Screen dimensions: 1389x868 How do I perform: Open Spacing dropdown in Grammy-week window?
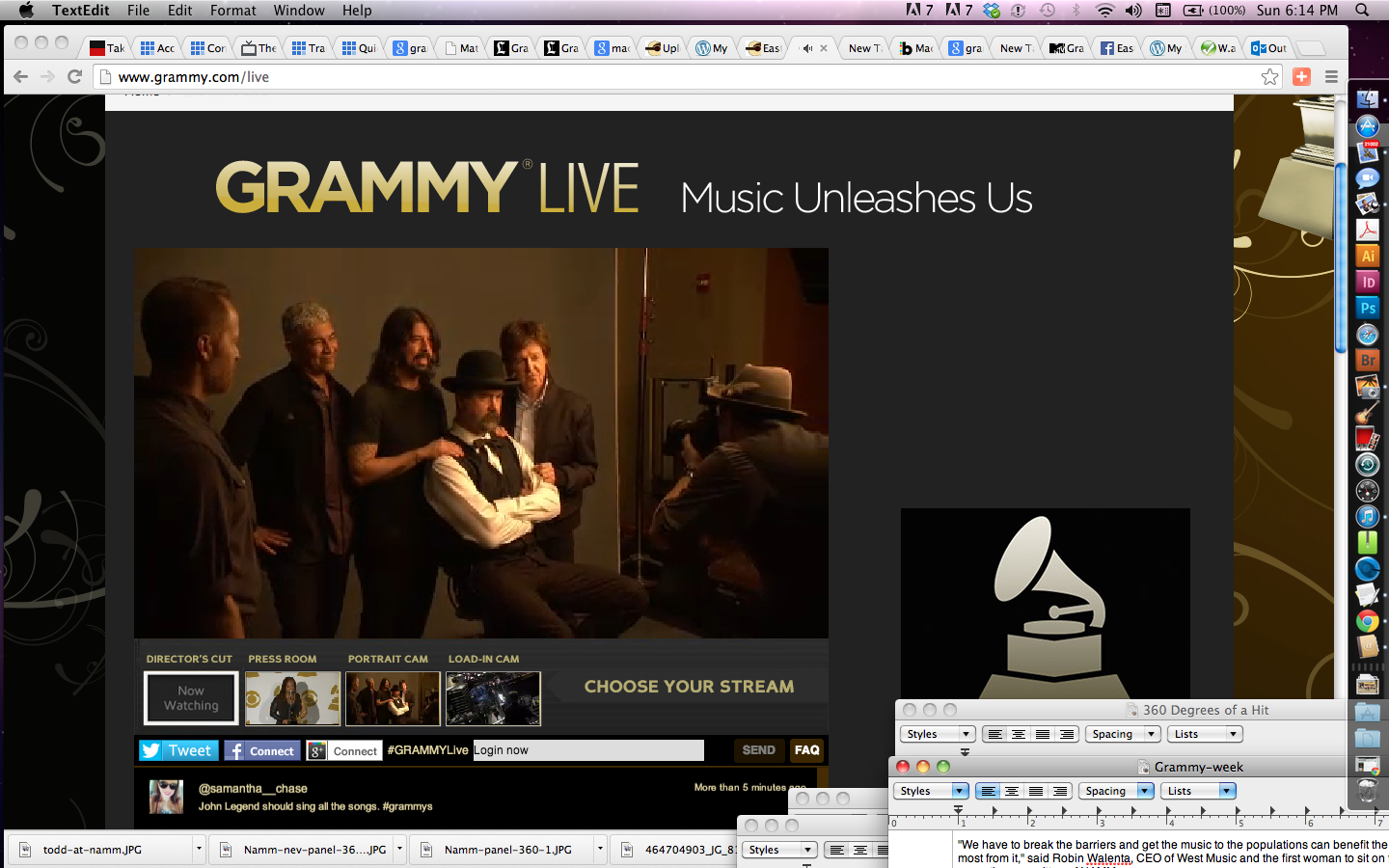pos(1116,791)
